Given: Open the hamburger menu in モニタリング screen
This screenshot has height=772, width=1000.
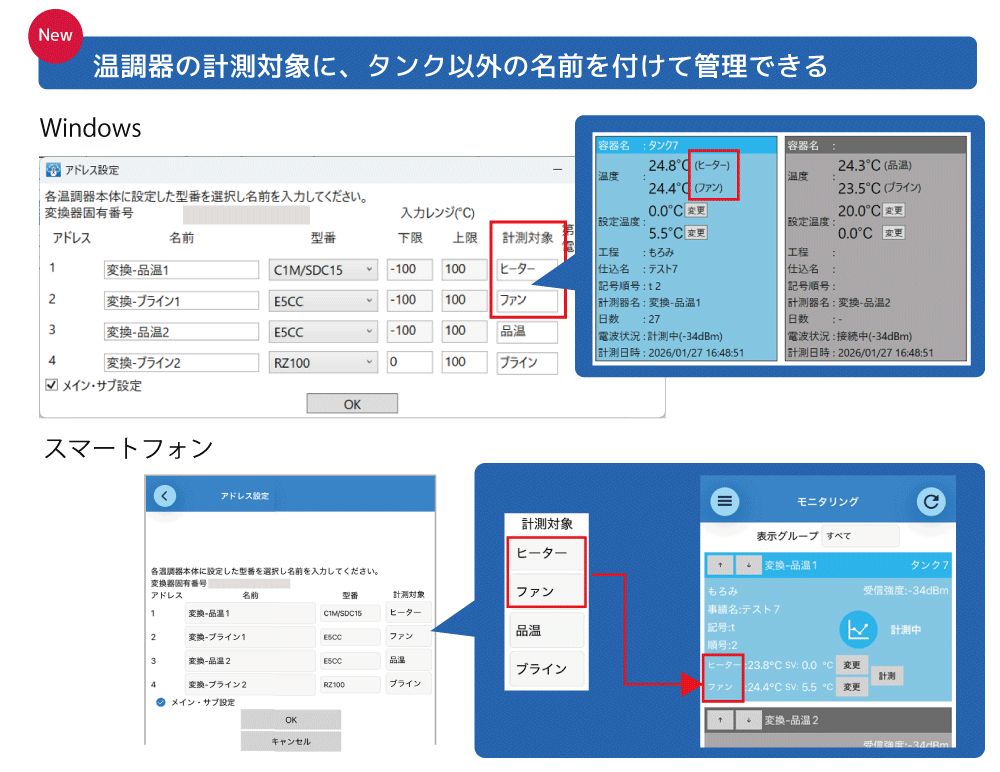Looking at the screenshot, I should click(725, 501).
